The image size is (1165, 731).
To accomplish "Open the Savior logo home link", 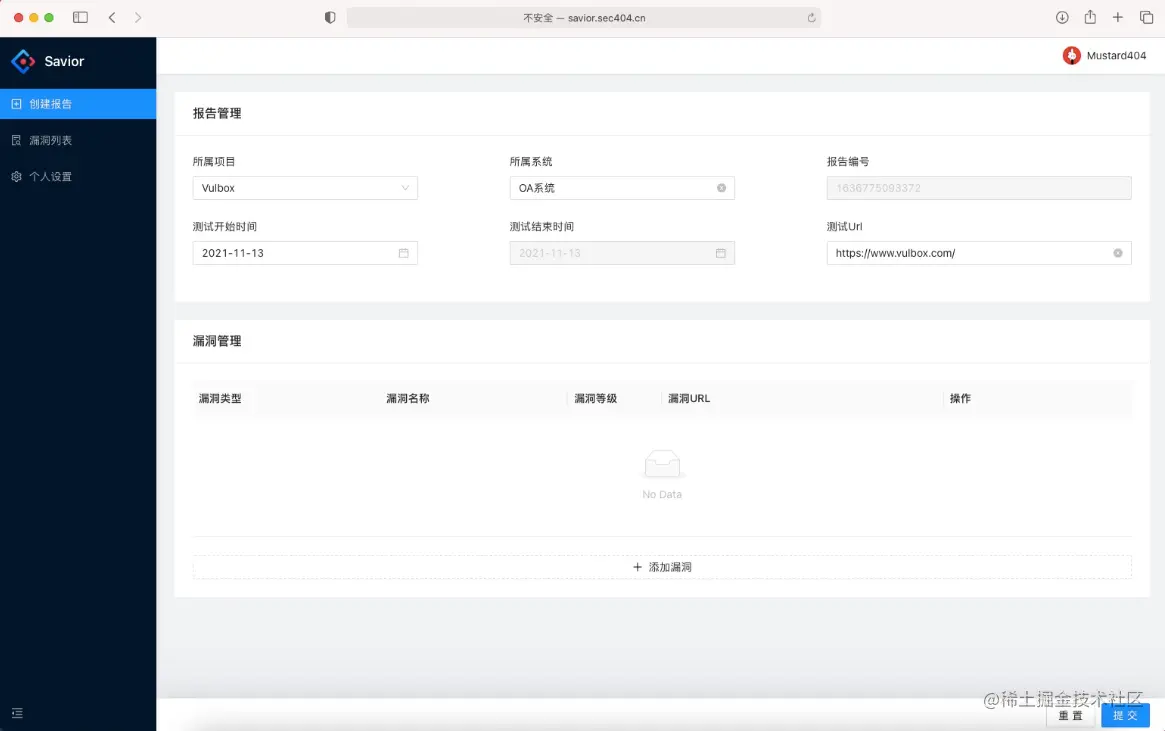I will tap(48, 61).
